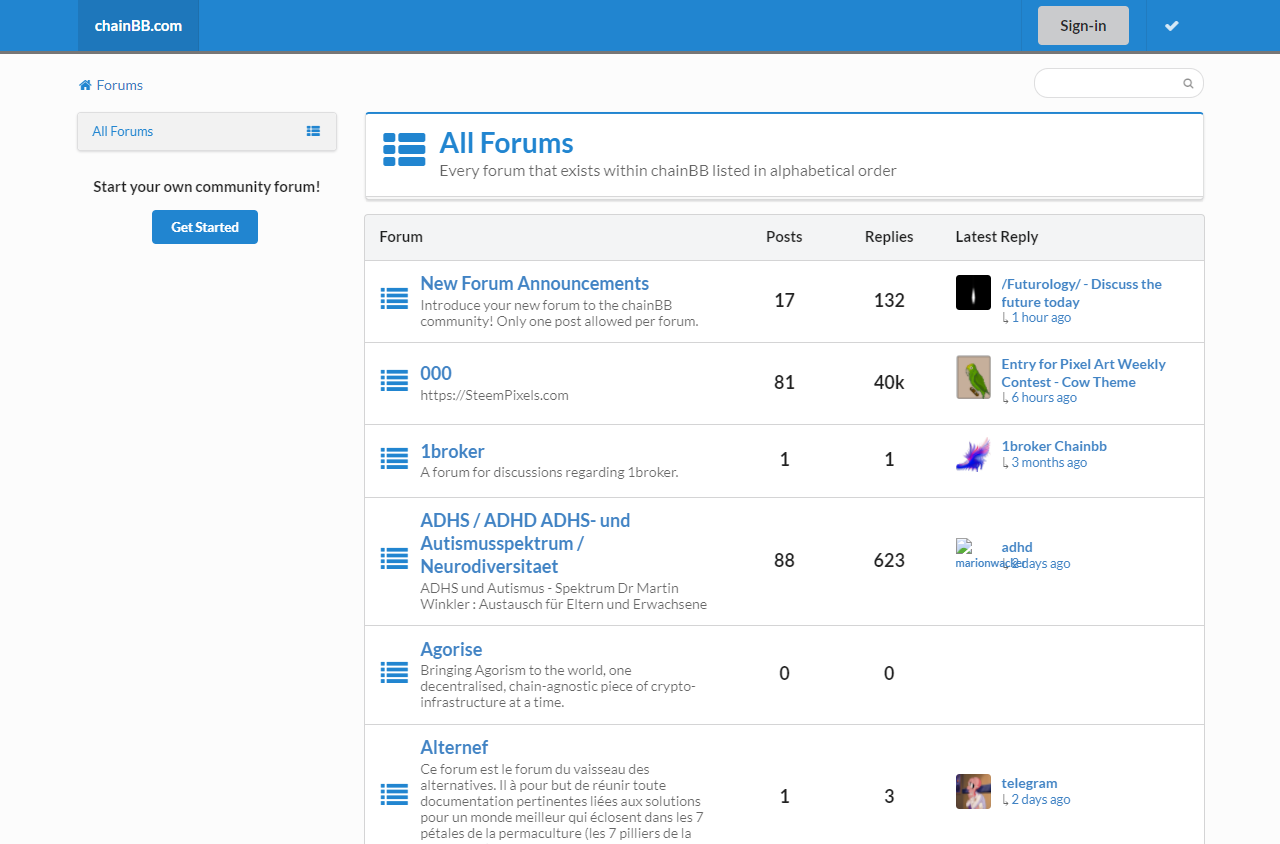Click list icon for New Forum Announcements row

pyautogui.click(x=395, y=298)
